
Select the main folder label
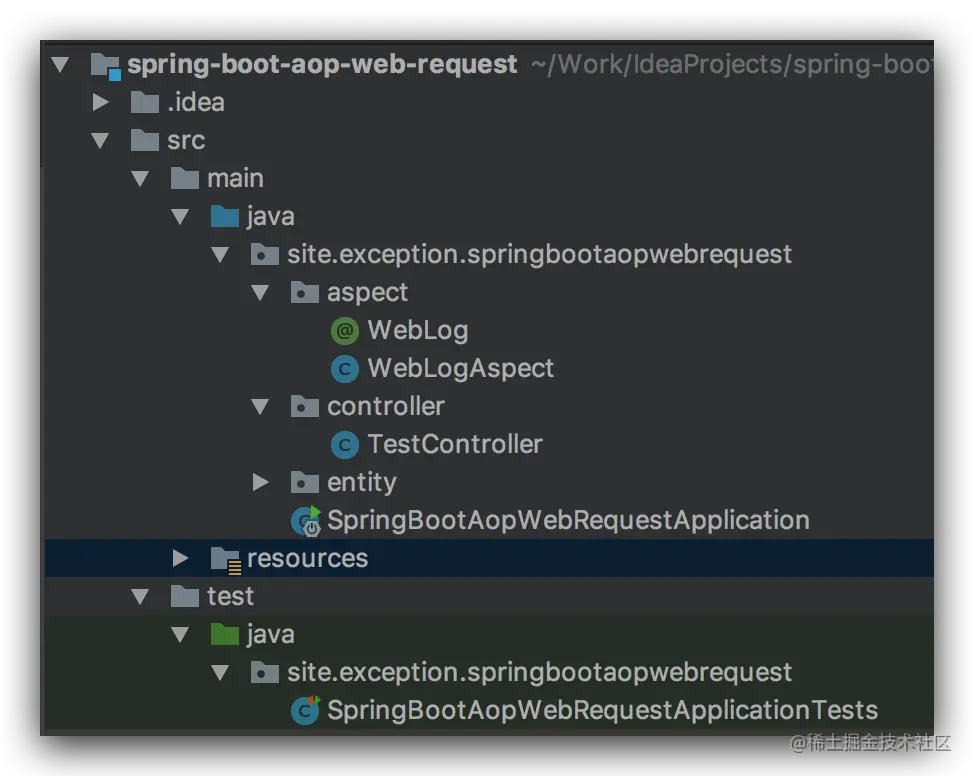(235, 178)
